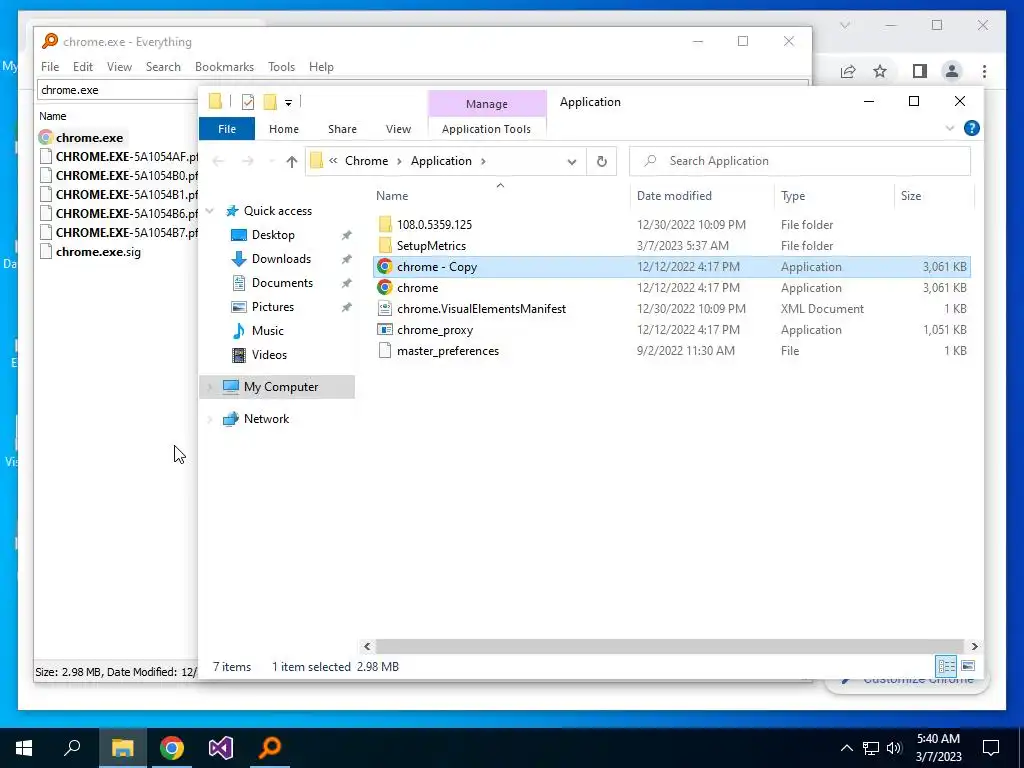Open the Search menu in Everything
This screenshot has width=1024, height=768.
163,67
